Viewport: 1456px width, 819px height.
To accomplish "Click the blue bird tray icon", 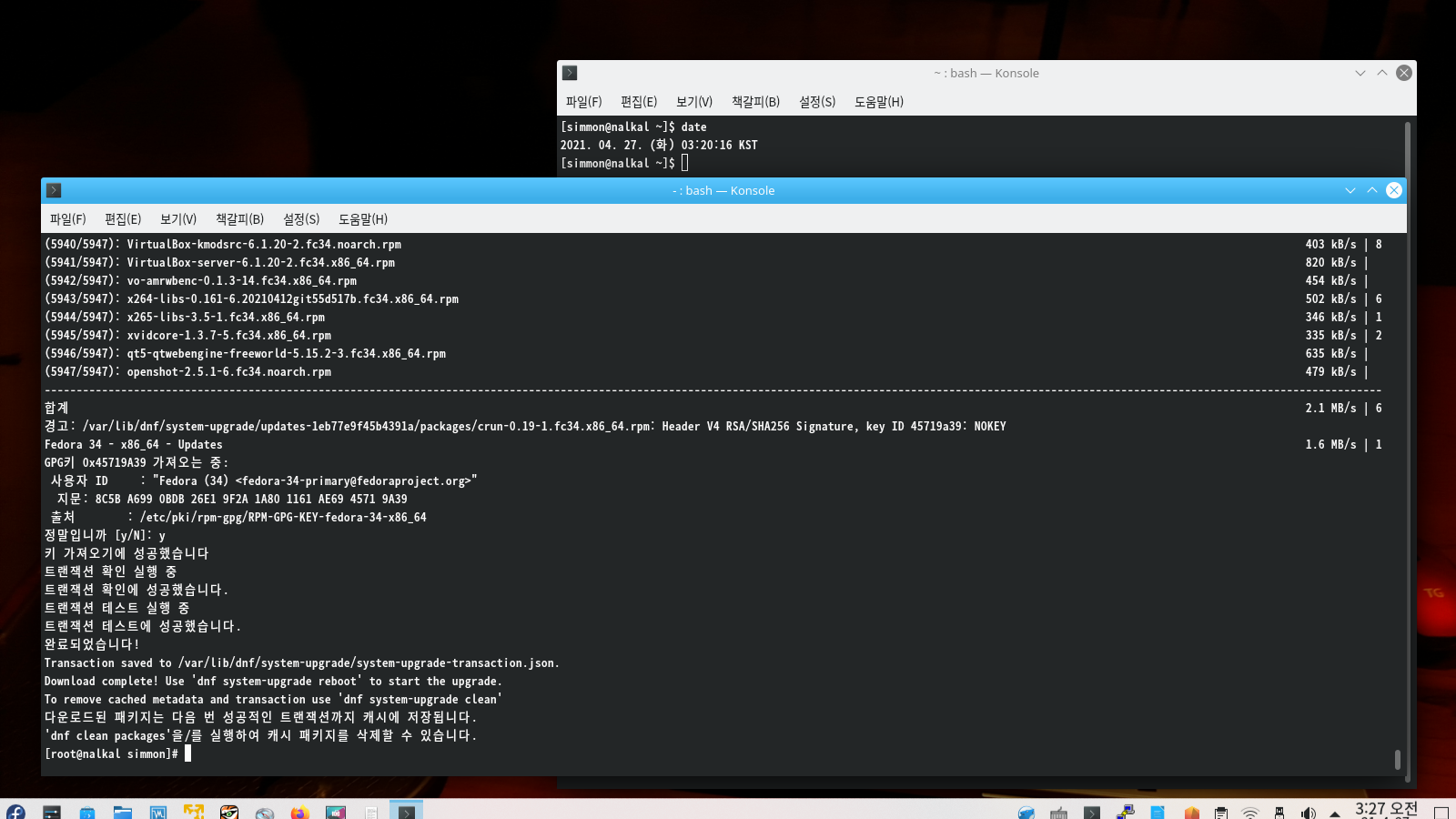I will coord(1026,812).
